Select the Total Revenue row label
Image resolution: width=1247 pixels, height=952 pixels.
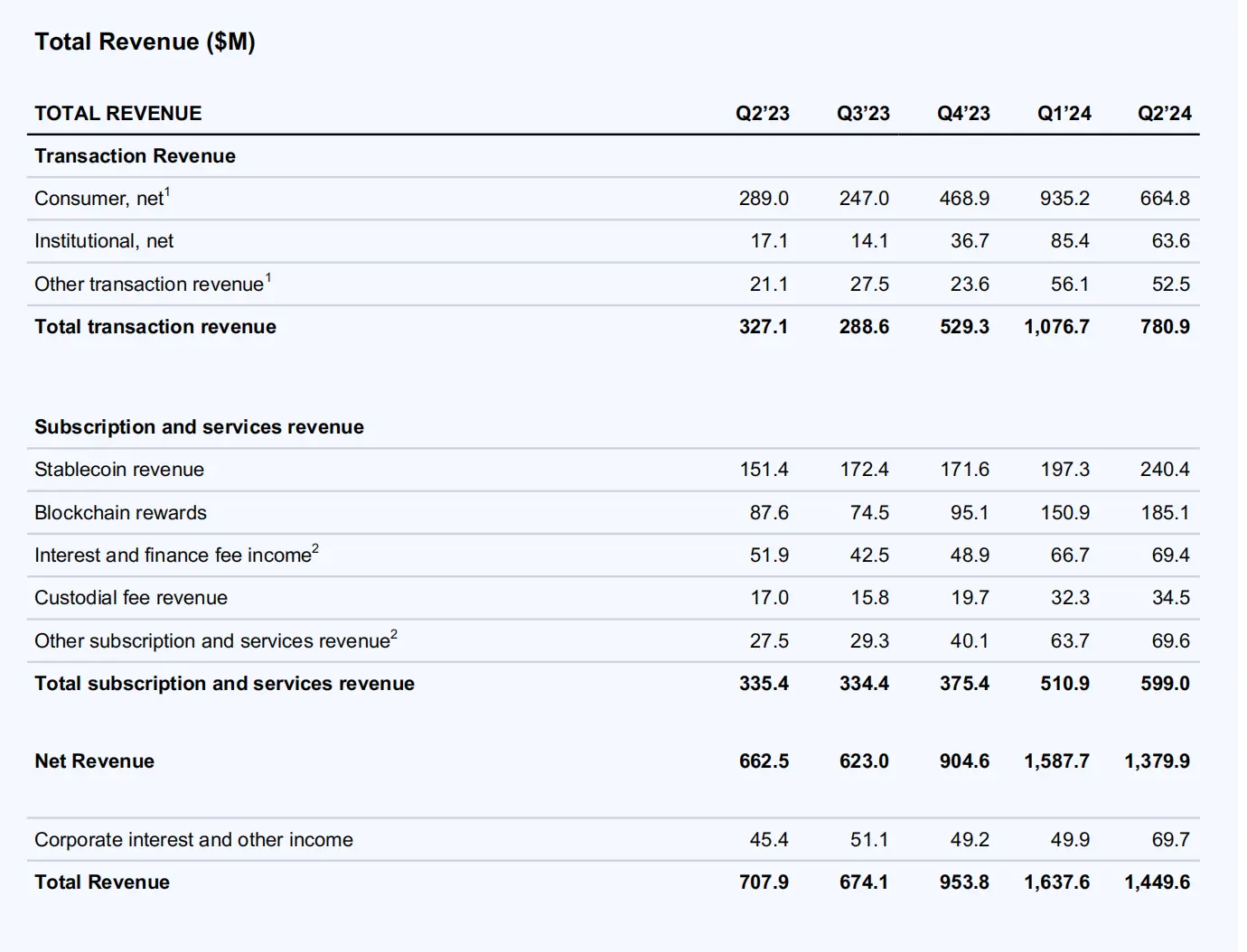100,882
